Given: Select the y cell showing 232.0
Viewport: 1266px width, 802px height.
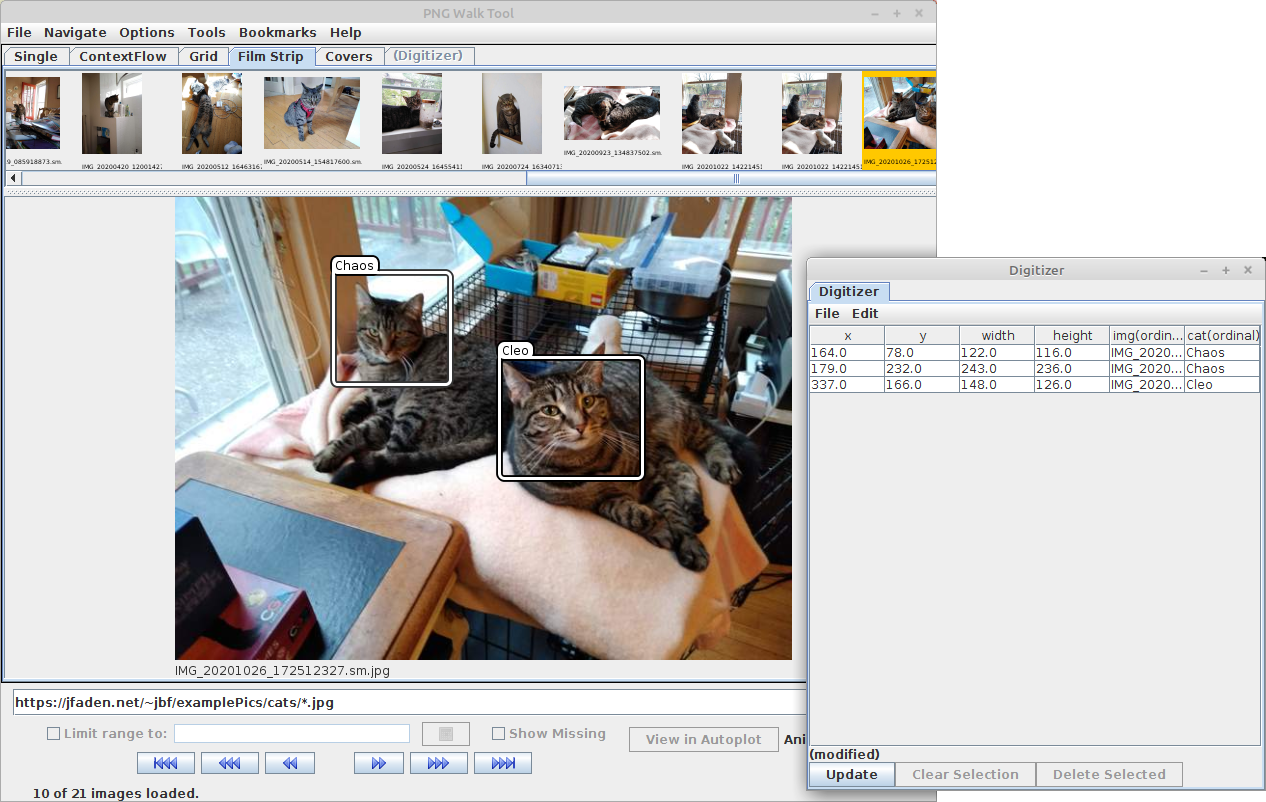Looking at the screenshot, I should pyautogui.click(x=922, y=369).
